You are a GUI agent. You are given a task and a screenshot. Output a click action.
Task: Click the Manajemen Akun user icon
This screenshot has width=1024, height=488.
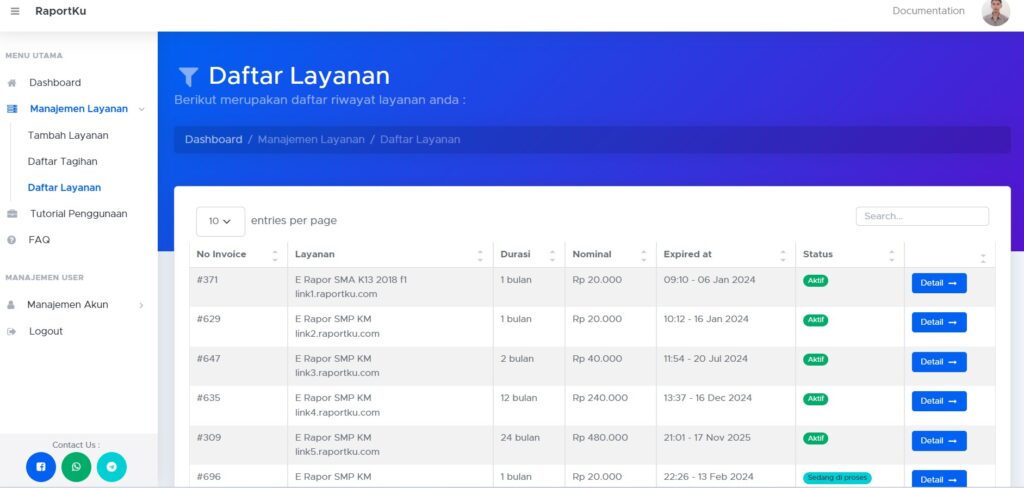[x=10, y=305]
